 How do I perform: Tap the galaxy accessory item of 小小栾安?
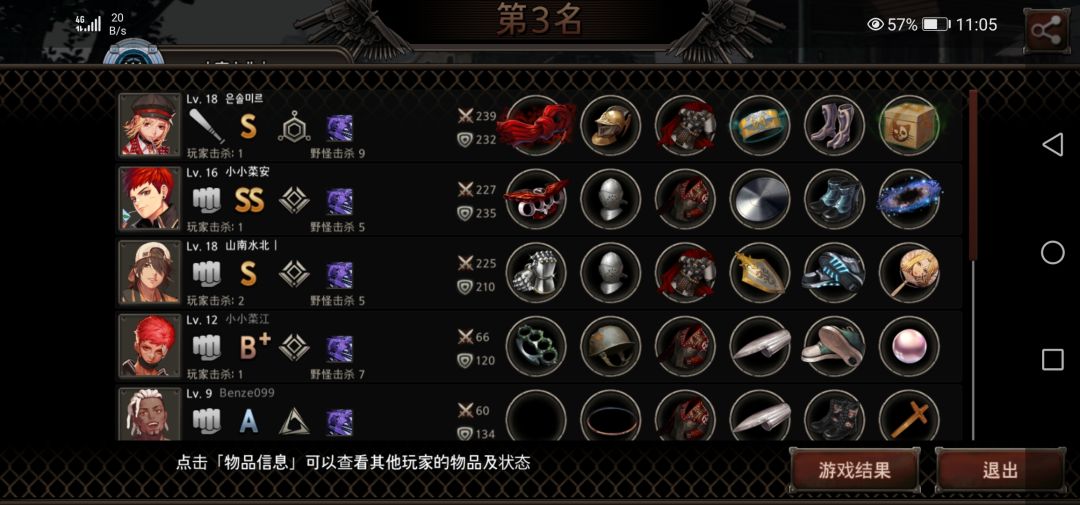909,199
